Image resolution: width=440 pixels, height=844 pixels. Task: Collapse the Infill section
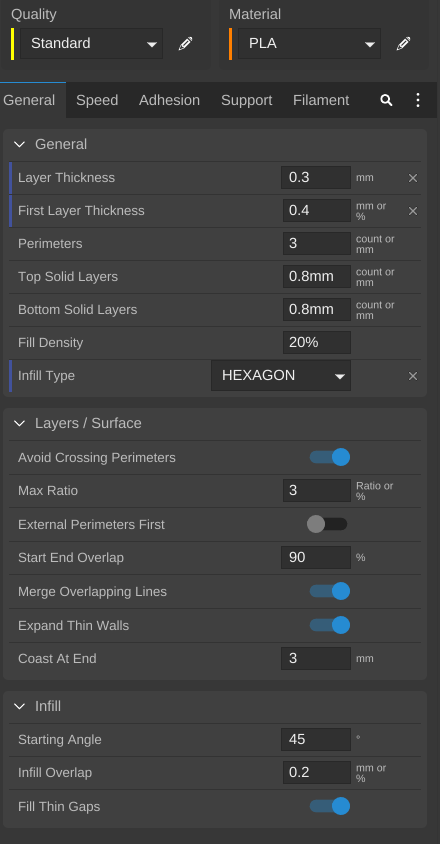point(19,706)
